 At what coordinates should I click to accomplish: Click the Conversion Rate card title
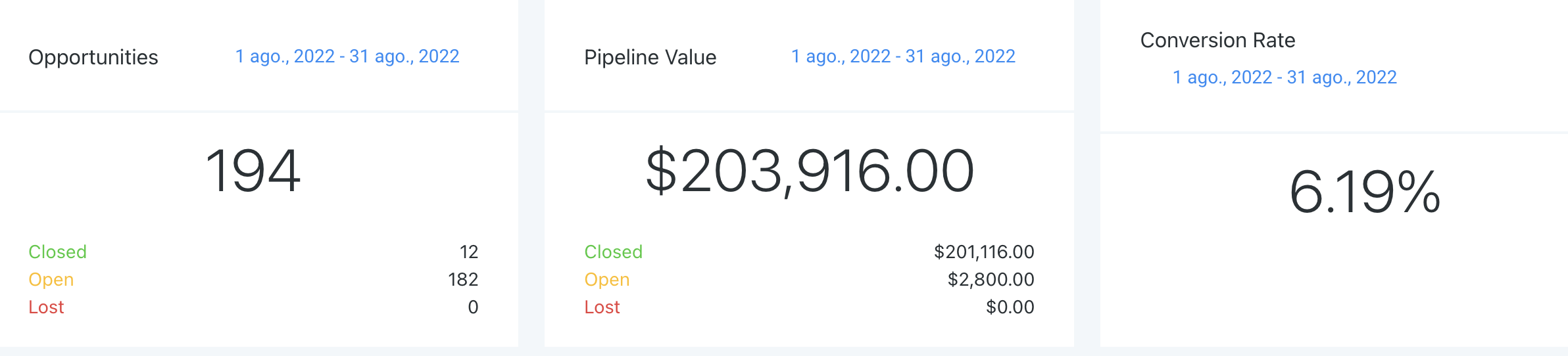pyautogui.click(x=1217, y=40)
